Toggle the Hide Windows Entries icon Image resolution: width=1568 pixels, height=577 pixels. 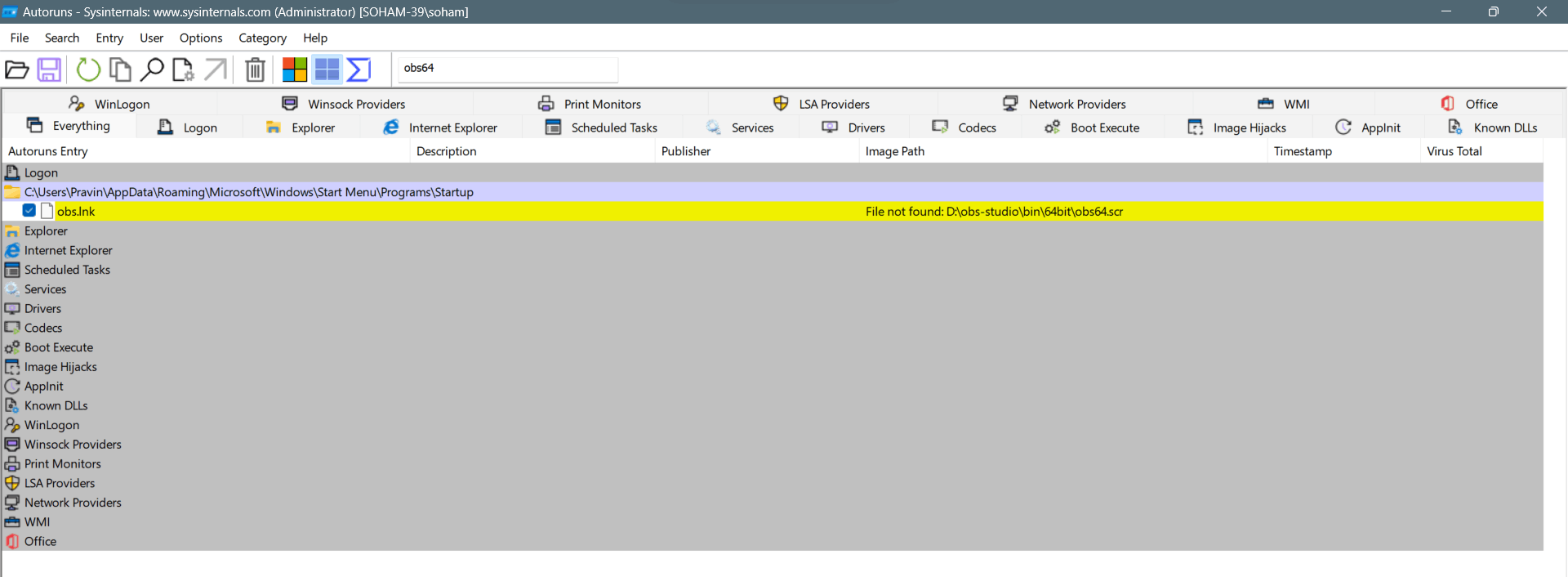pyautogui.click(x=327, y=69)
